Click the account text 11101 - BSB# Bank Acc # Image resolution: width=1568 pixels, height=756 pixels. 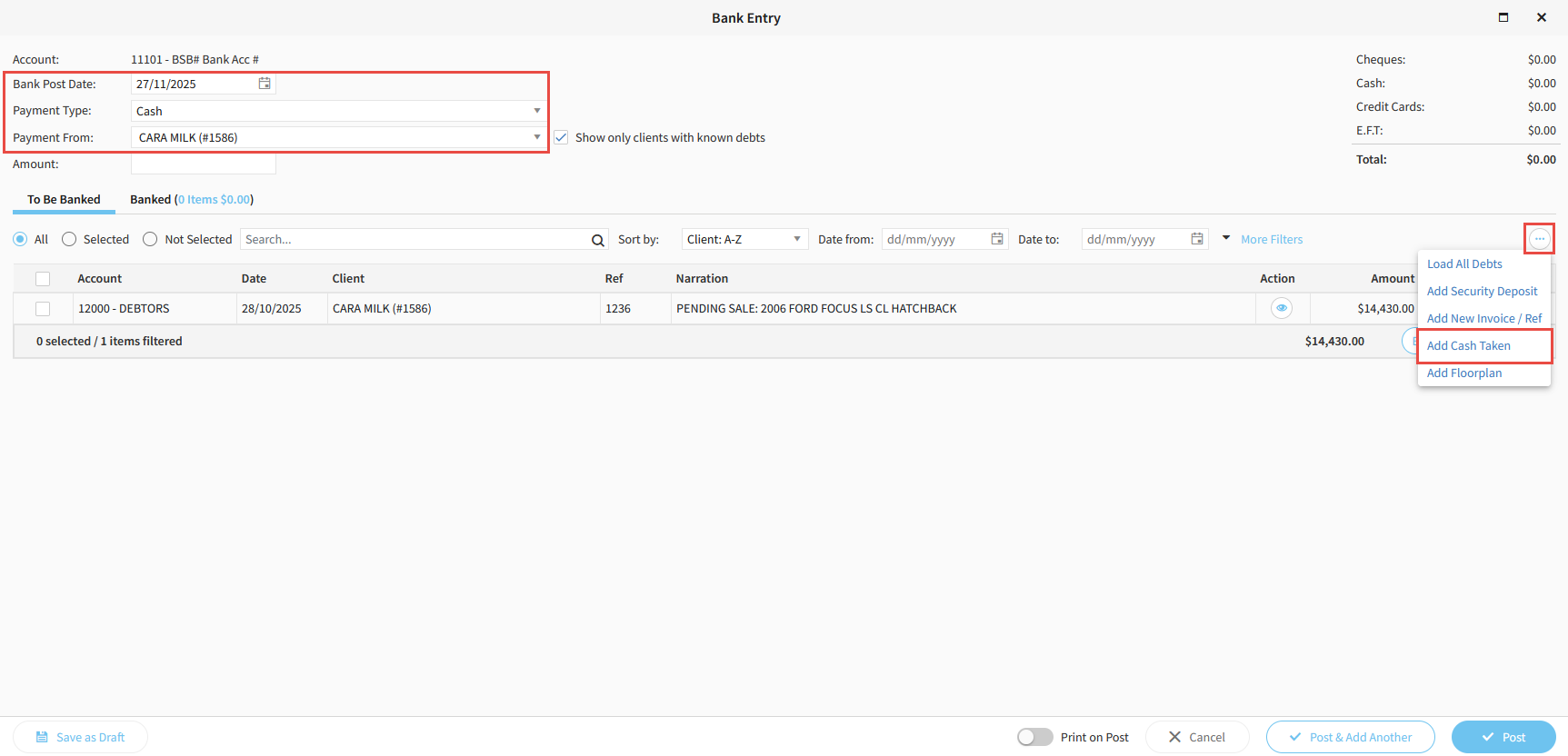pos(195,60)
